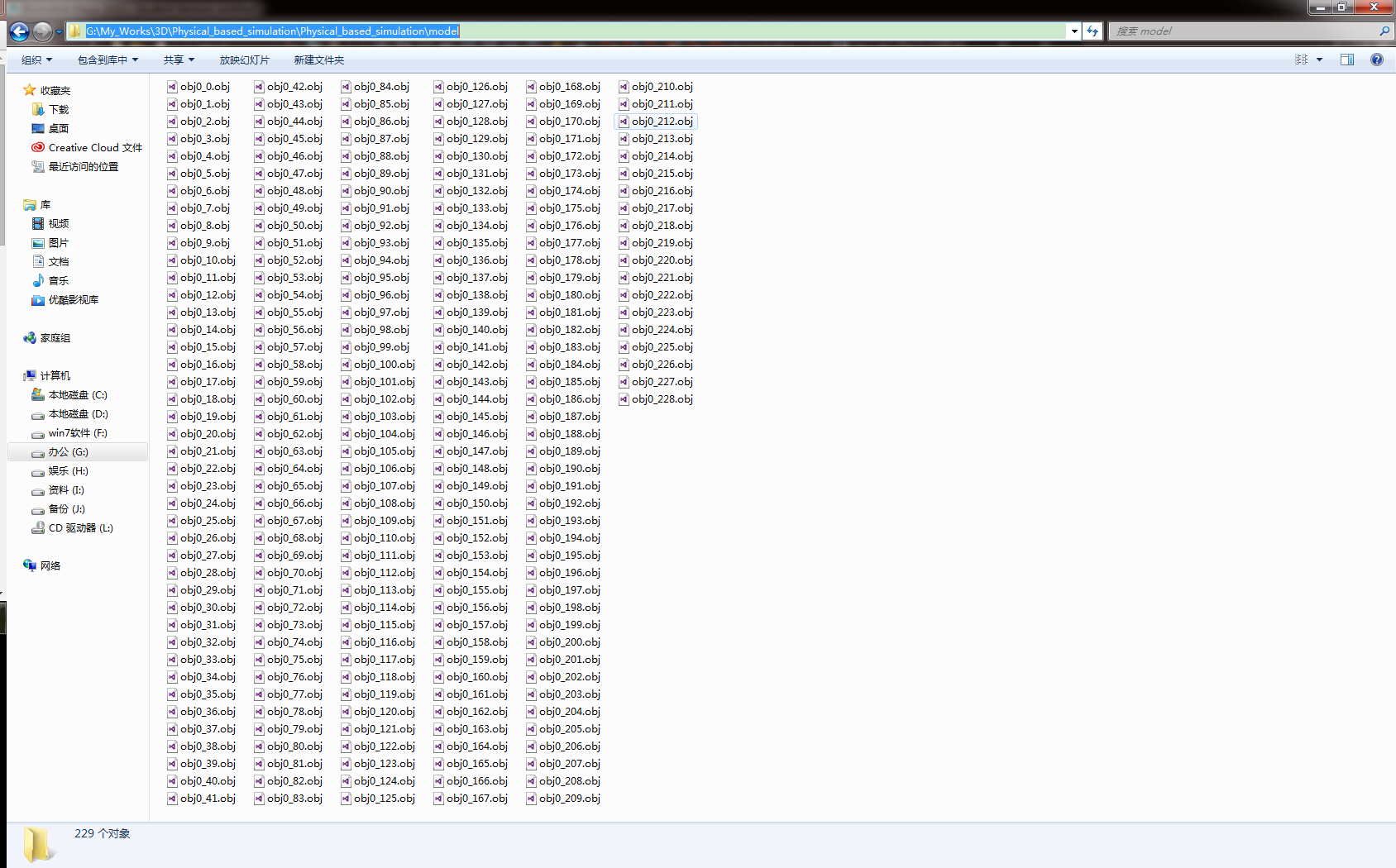
Task: Open recent locations dropdown next to Forward
Action: (x=59, y=32)
